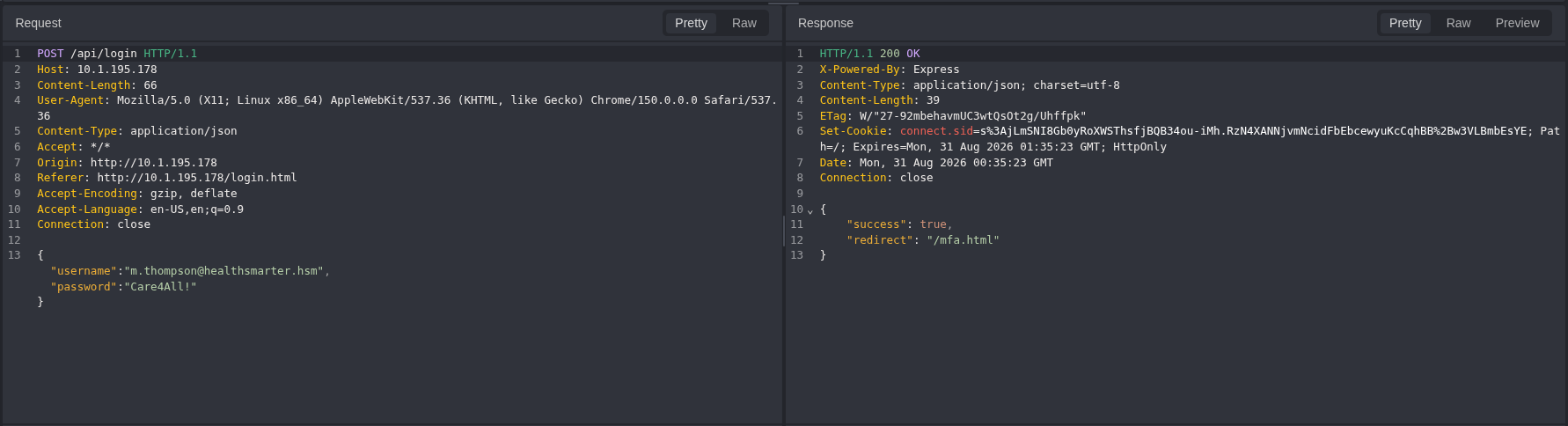Click the Date header in response
1568x426 pixels.
[936, 163]
